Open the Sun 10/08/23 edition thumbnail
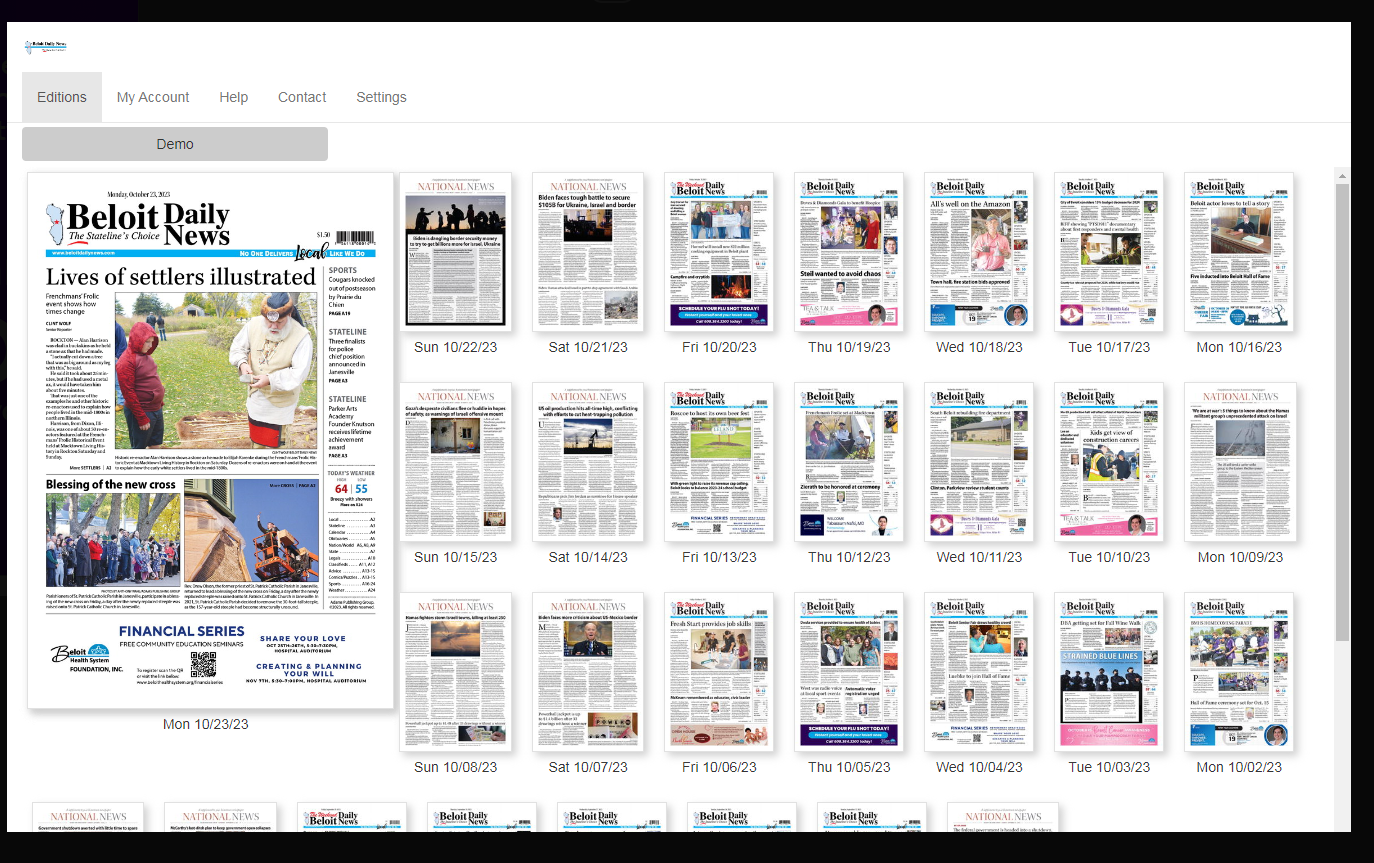Image resolution: width=1374 pixels, height=863 pixels. point(455,672)
